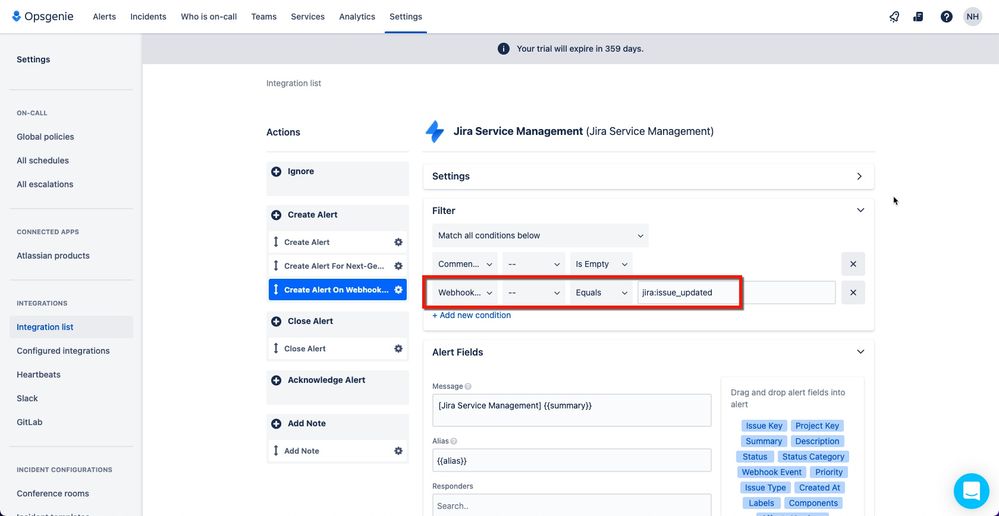999x516 pixels.
Task: Go to the Incidents tab
Action: pos(148,17)
